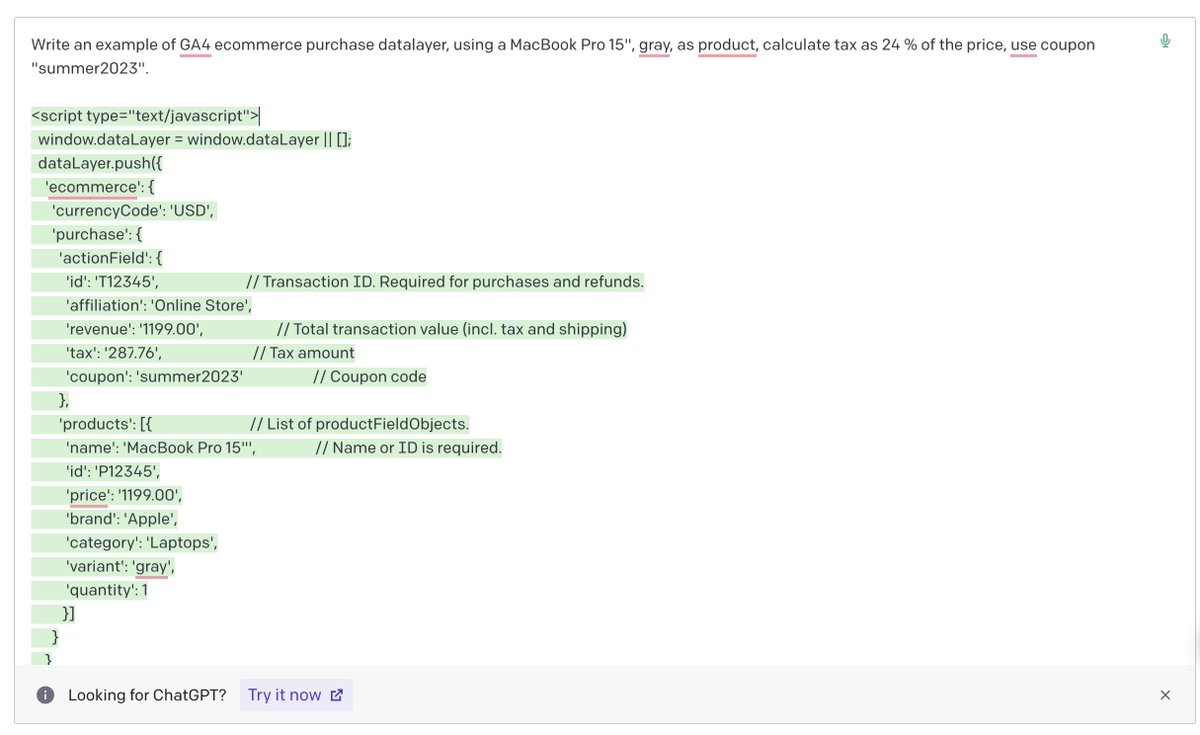Click the 'variant': 'gray' line
Image resolution: width=1200 pixels, height=735 pixels.
pos(121,567)
